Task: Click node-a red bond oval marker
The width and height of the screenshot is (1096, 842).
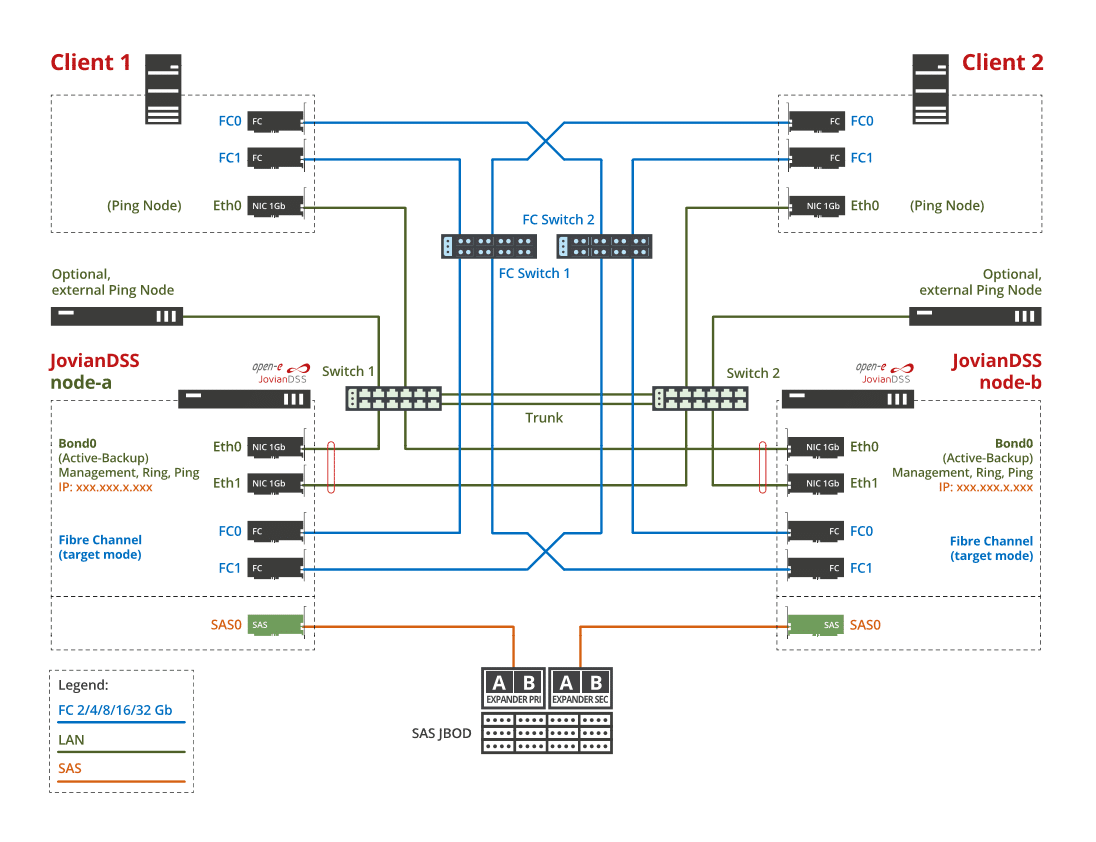Action: tap(331, 467)
